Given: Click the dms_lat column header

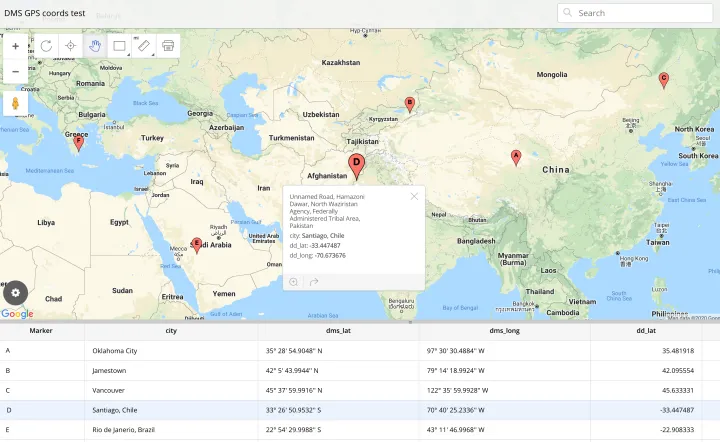Looking at the screenshot, I should (x=338, y=330).
